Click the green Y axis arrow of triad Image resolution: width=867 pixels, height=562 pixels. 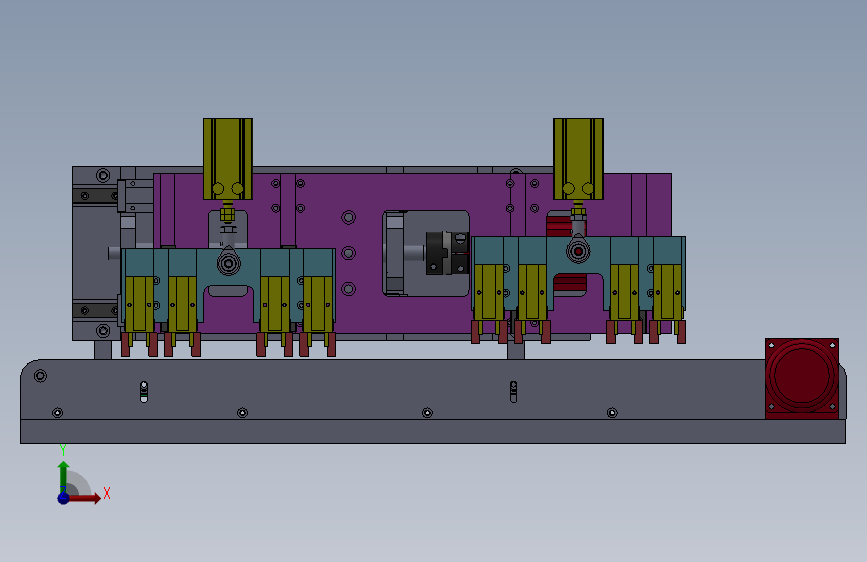tap(64, 475)
